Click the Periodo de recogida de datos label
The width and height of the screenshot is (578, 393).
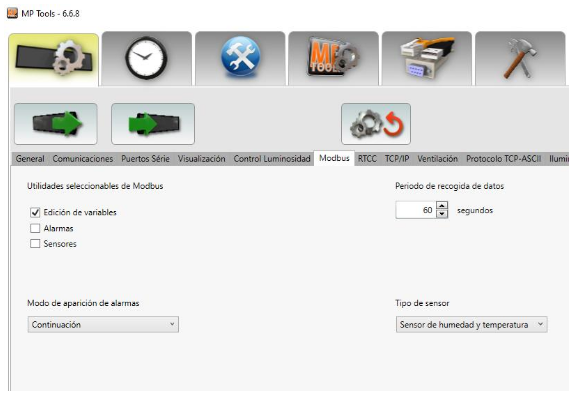449,186
